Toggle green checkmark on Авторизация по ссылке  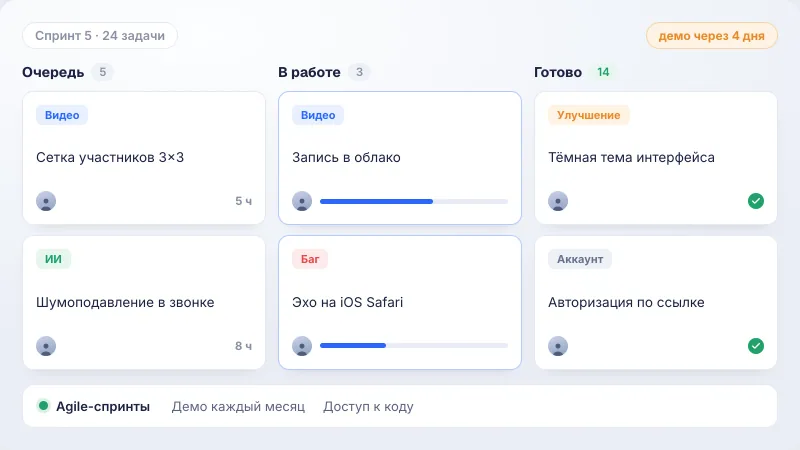(756, 346)
